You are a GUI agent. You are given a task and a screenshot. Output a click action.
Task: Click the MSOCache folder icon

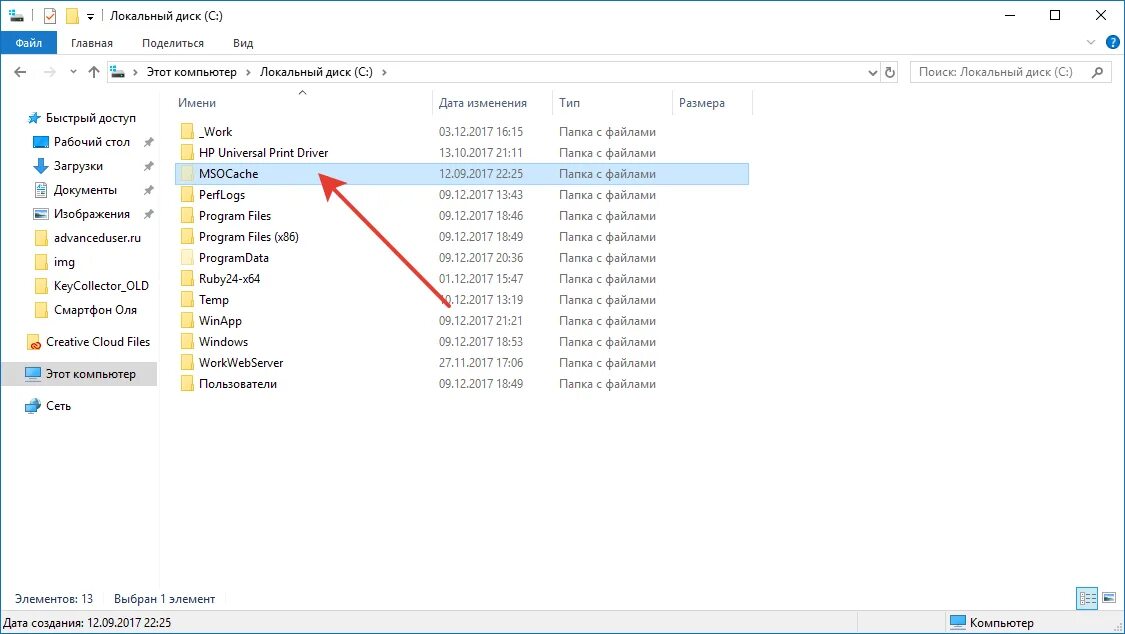click(187, 174)
